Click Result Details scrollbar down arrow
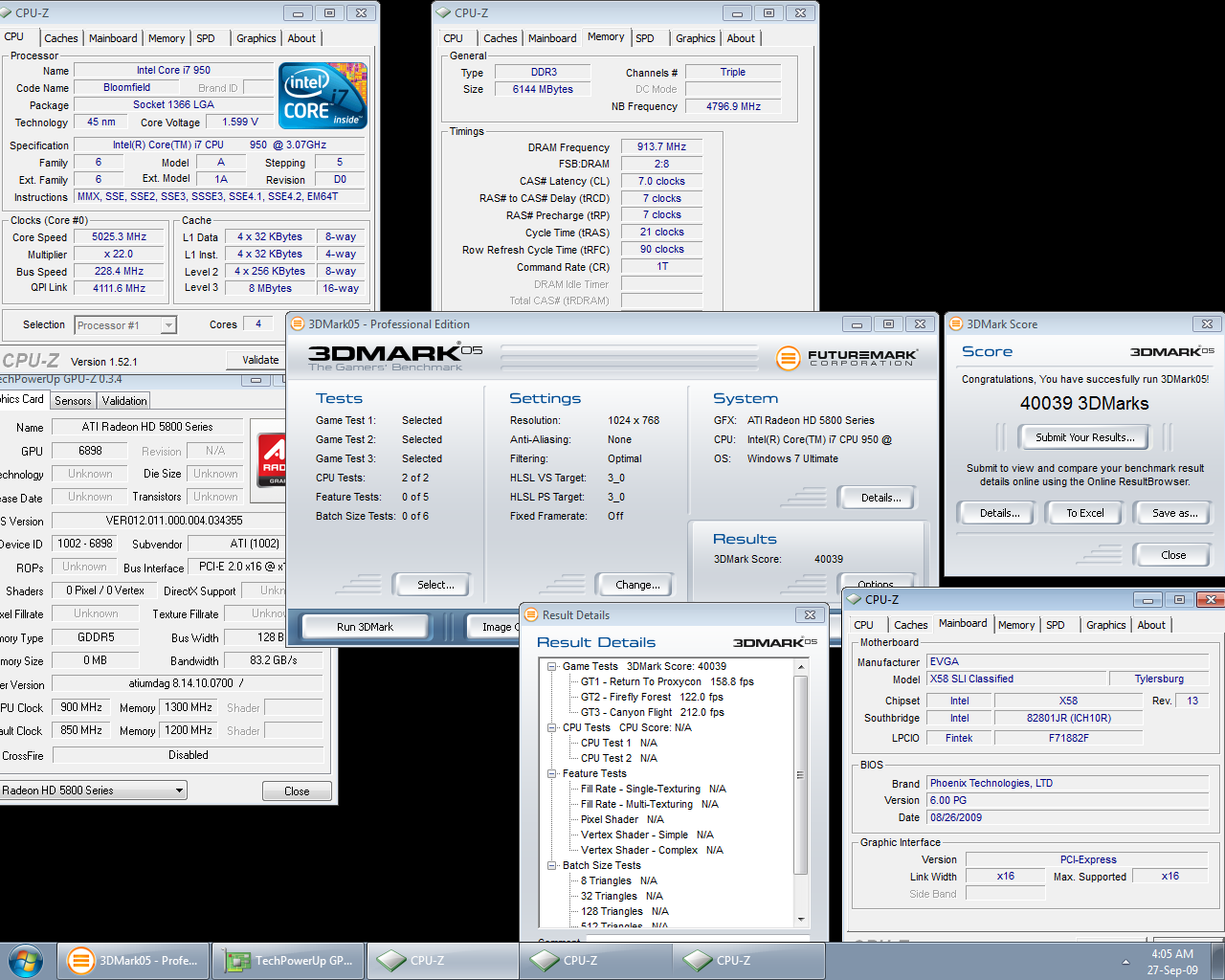Image resolution: width=1225 pixels, height=980 pixels. (801, 920)
